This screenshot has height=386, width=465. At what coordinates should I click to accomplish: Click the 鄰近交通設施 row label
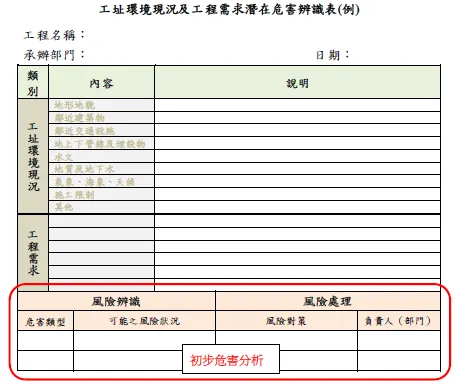(85, 131)
